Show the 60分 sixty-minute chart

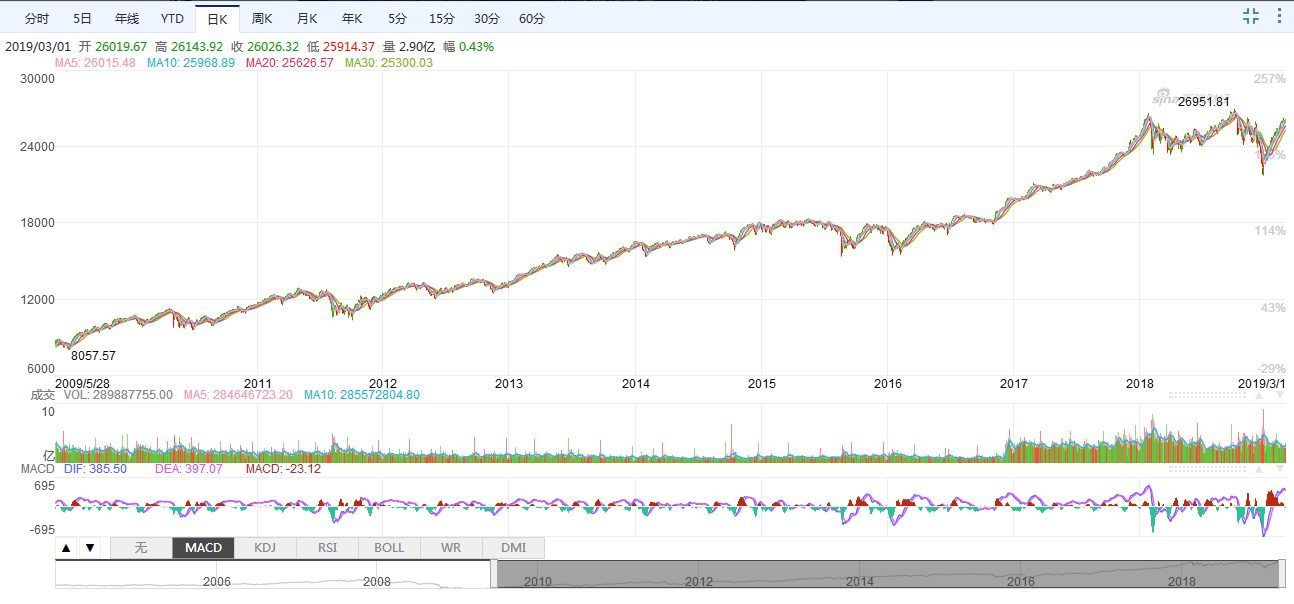click(532, 19)
